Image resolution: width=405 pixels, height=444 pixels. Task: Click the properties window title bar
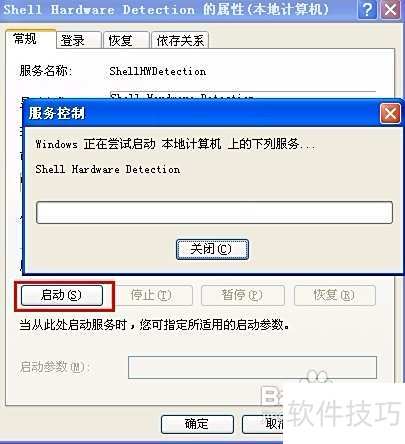(x=178, y=9)
